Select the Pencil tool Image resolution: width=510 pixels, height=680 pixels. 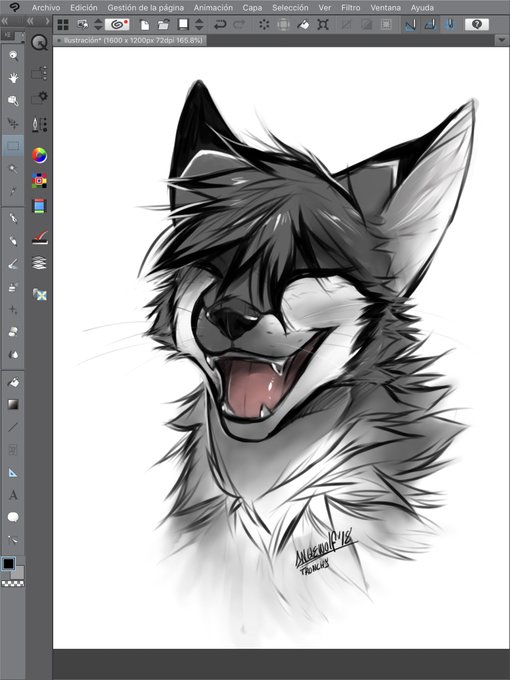13,241
